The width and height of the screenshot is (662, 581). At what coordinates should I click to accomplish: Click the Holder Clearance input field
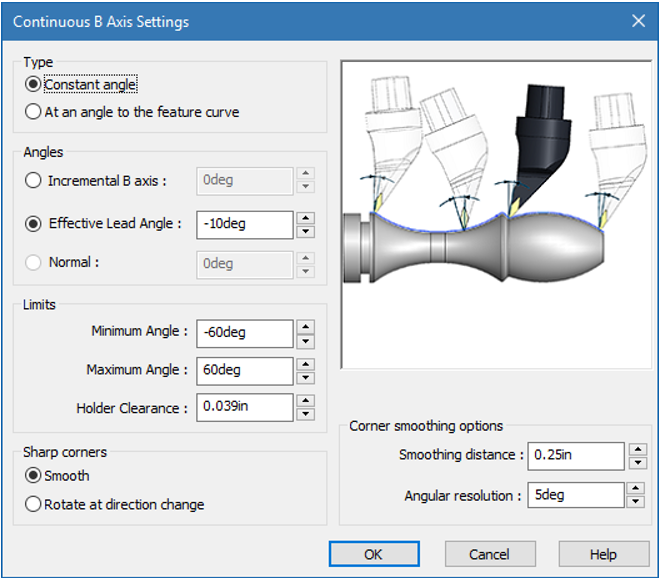coord(244,407)
